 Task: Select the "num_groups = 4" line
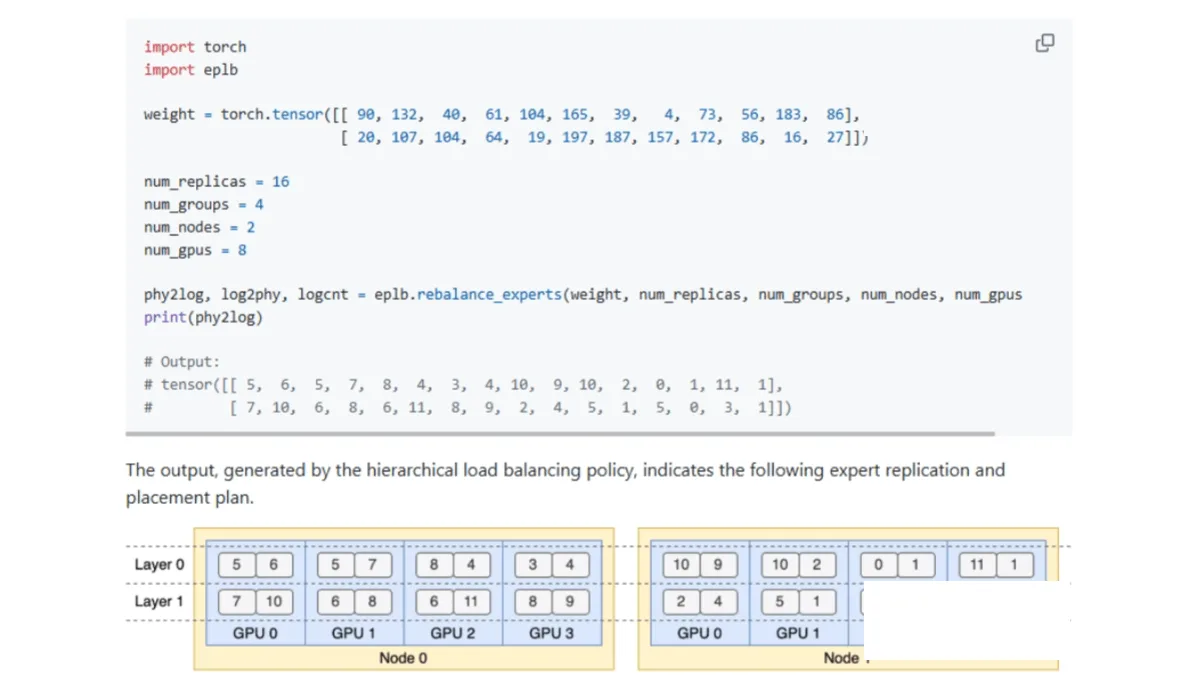(x=204, y=205)
